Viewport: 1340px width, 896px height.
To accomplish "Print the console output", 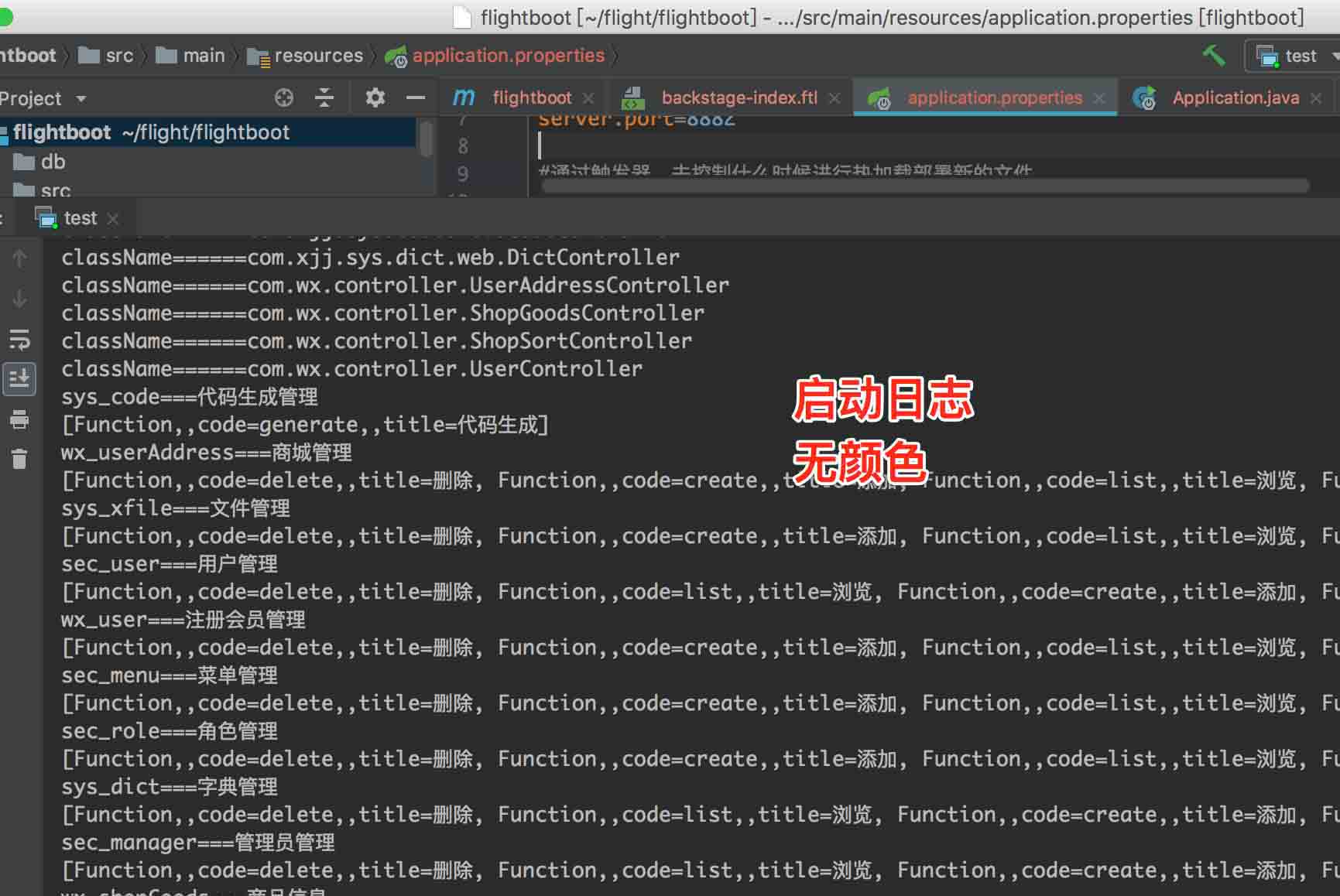I will coord(19,420).
